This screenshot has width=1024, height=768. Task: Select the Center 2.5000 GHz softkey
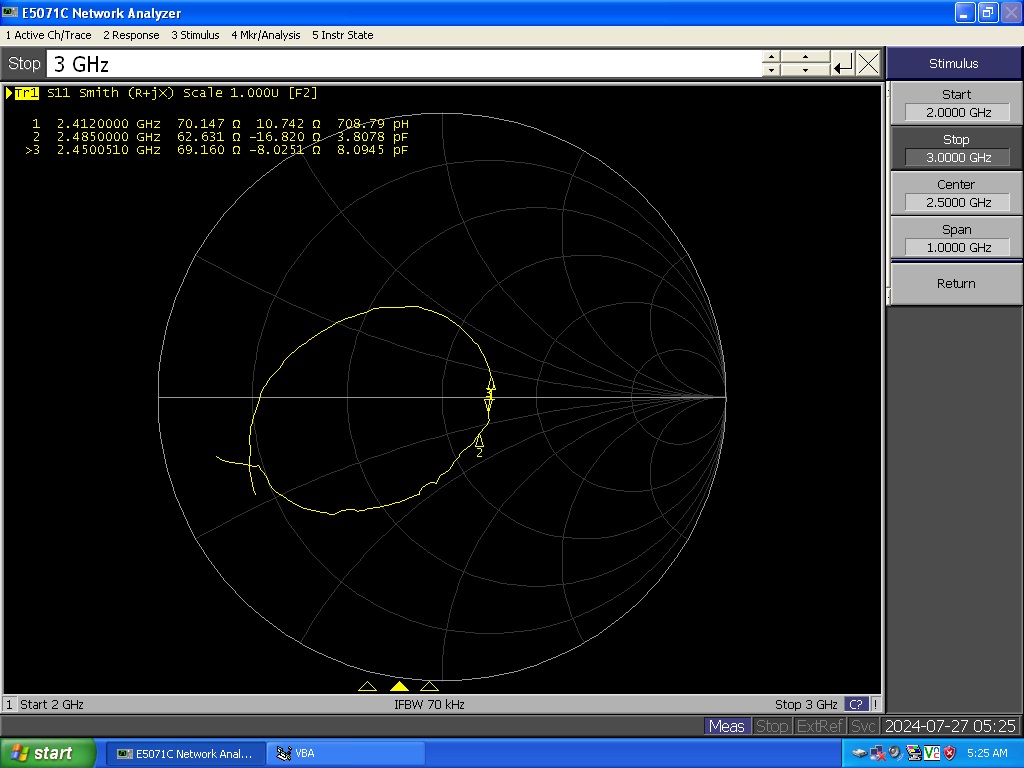point(956,194)
